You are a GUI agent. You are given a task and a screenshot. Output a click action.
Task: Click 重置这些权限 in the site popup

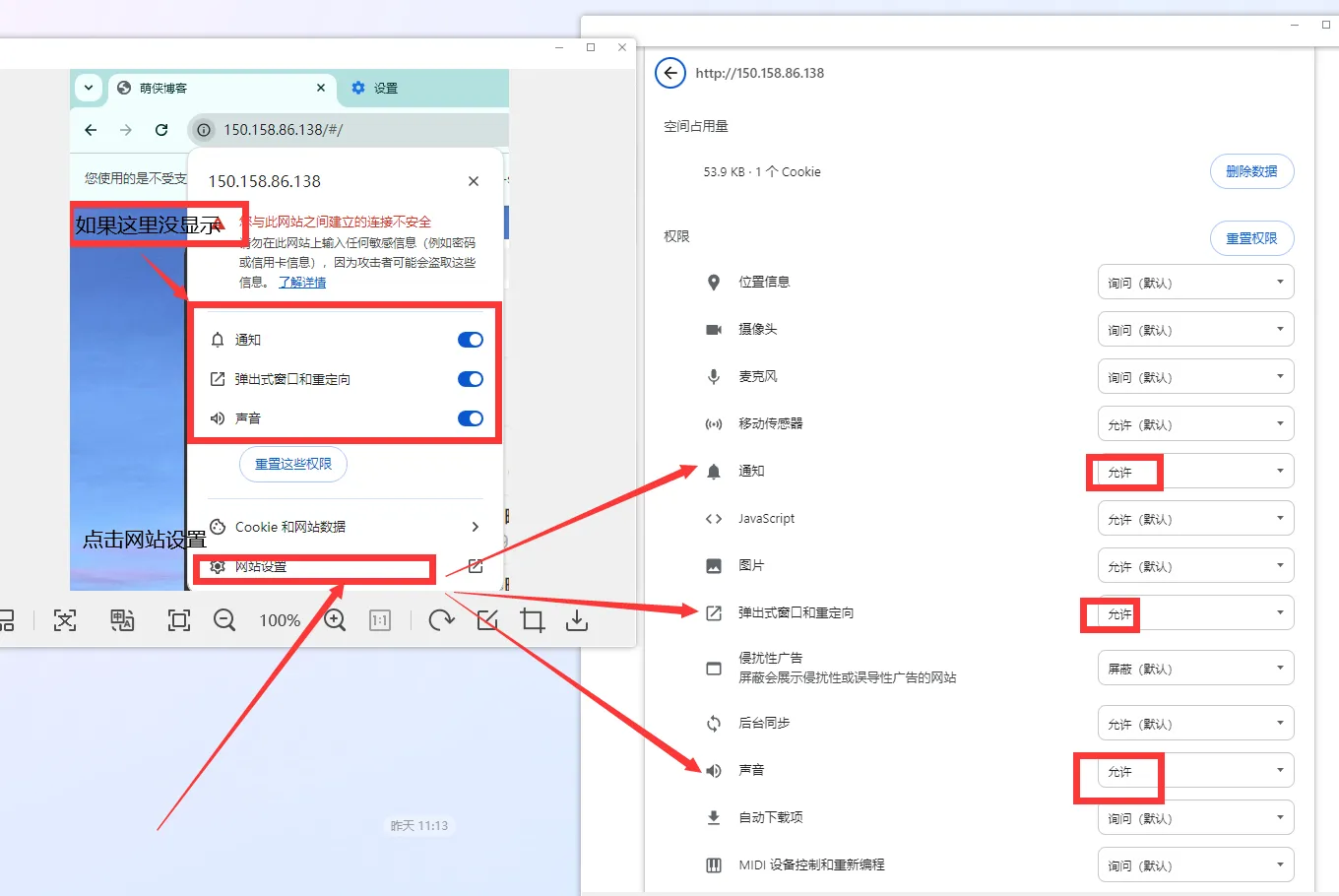[x=292, y=464]
